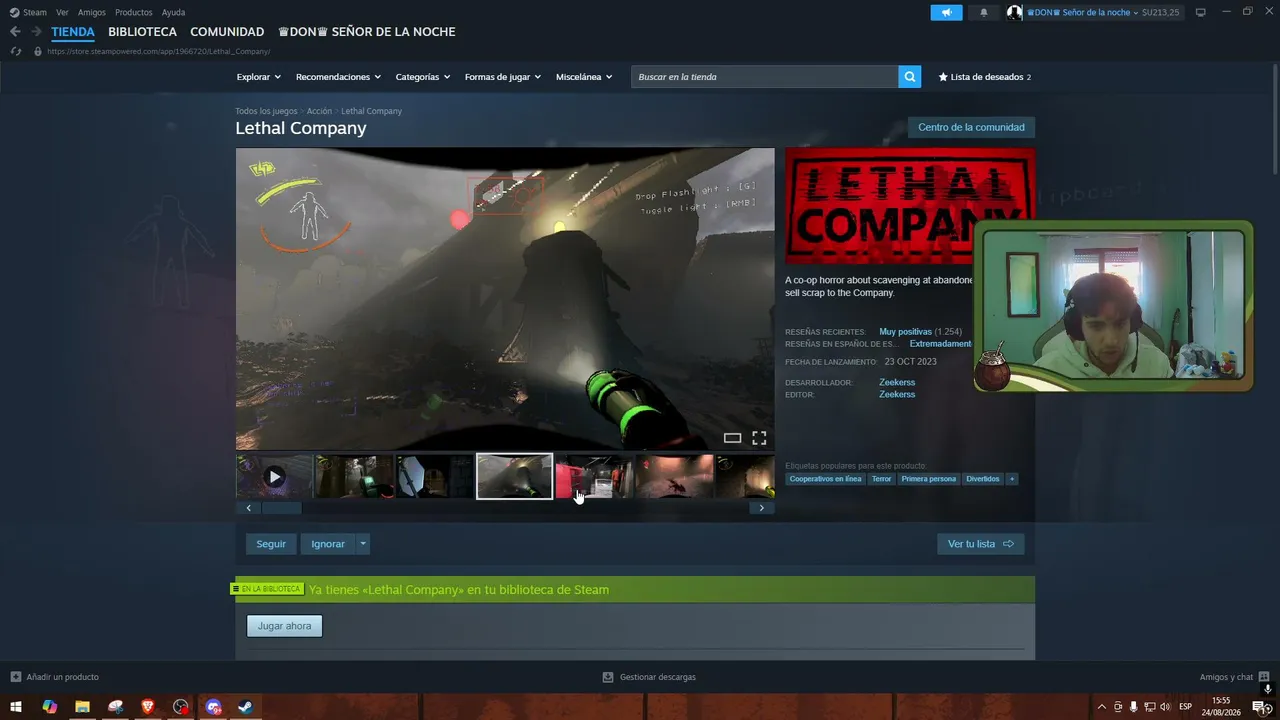This screenshot has height=720, width=1280.
Task: Open Ver tu lista
Action: [980, 544]
